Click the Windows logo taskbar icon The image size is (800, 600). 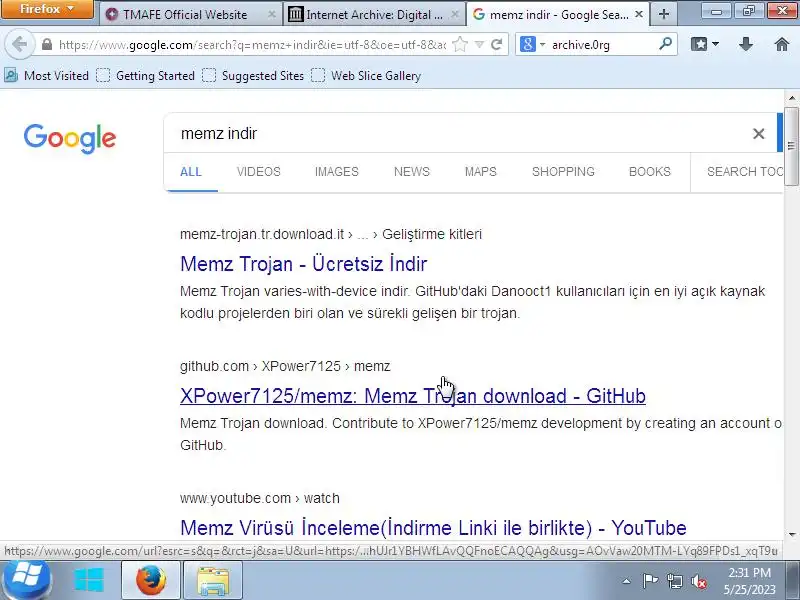tap(89, 581)
